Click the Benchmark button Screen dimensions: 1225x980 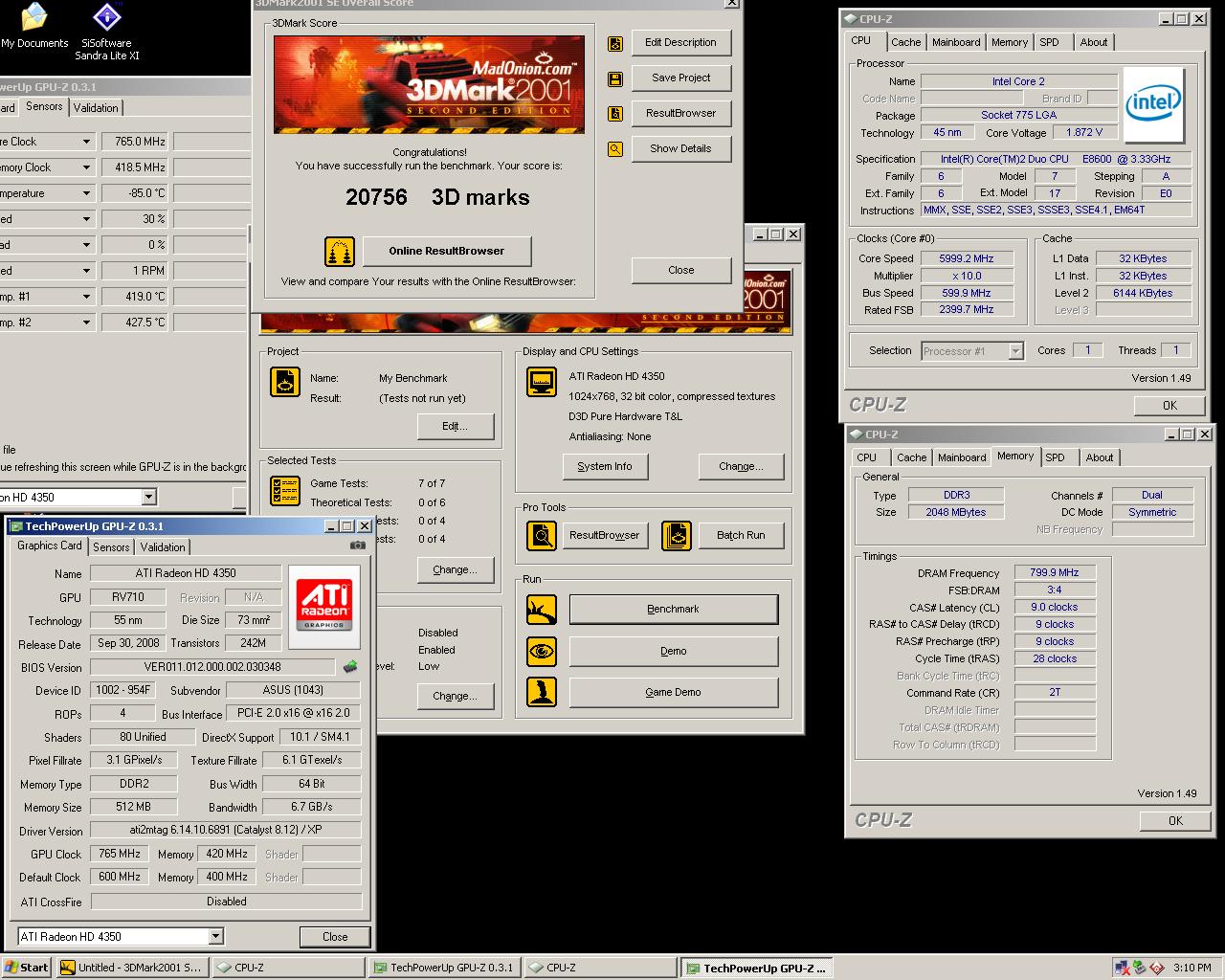click(x=674, y=610)
